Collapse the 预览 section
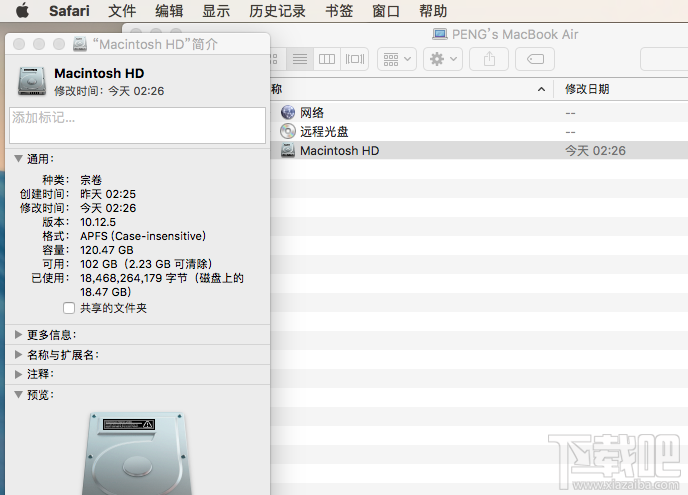 pos(18,395)
